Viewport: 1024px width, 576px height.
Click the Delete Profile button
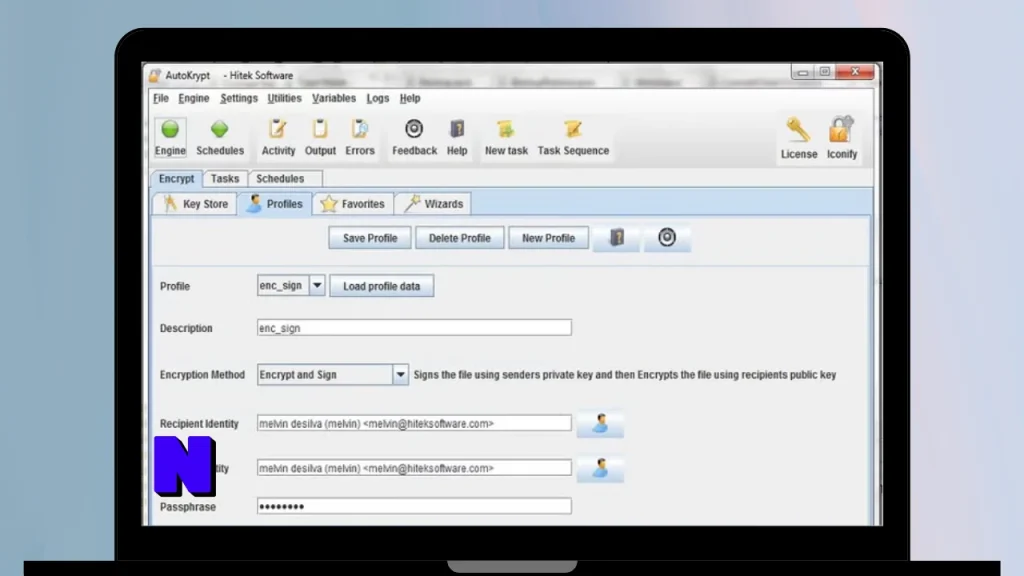coord(459,238)
